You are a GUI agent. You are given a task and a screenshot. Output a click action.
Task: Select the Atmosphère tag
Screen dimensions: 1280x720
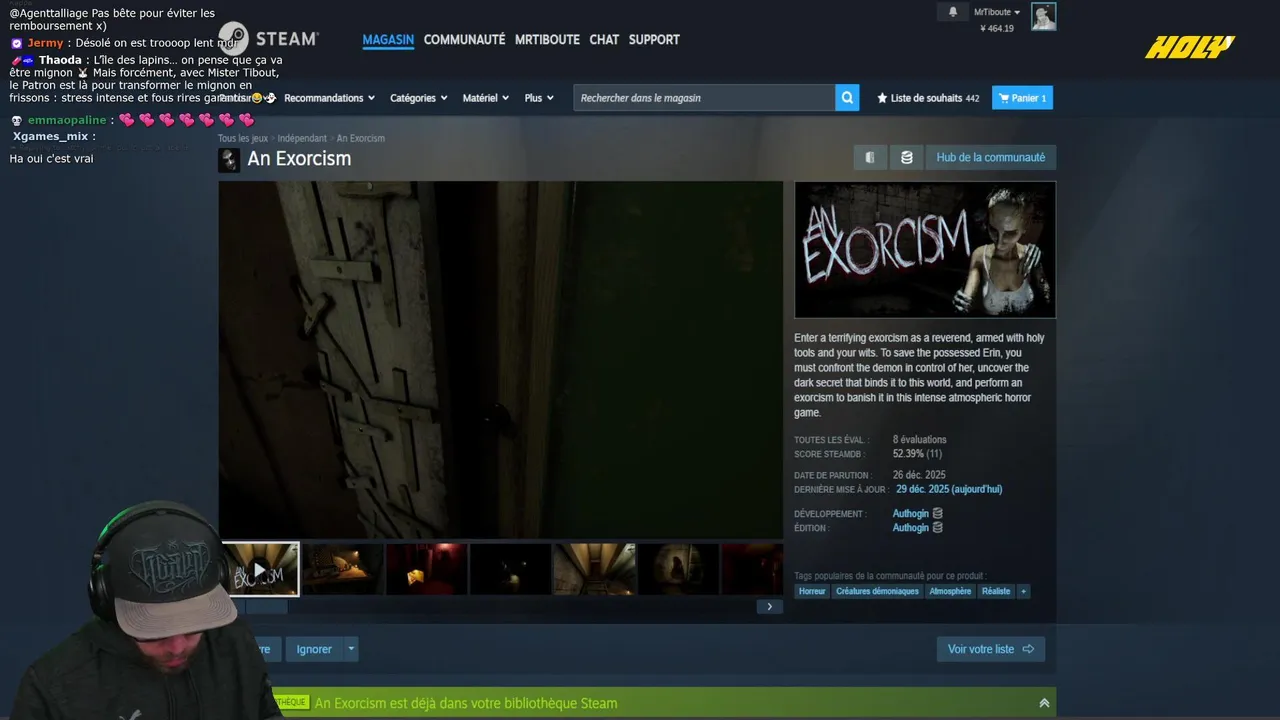coord(950,591)
